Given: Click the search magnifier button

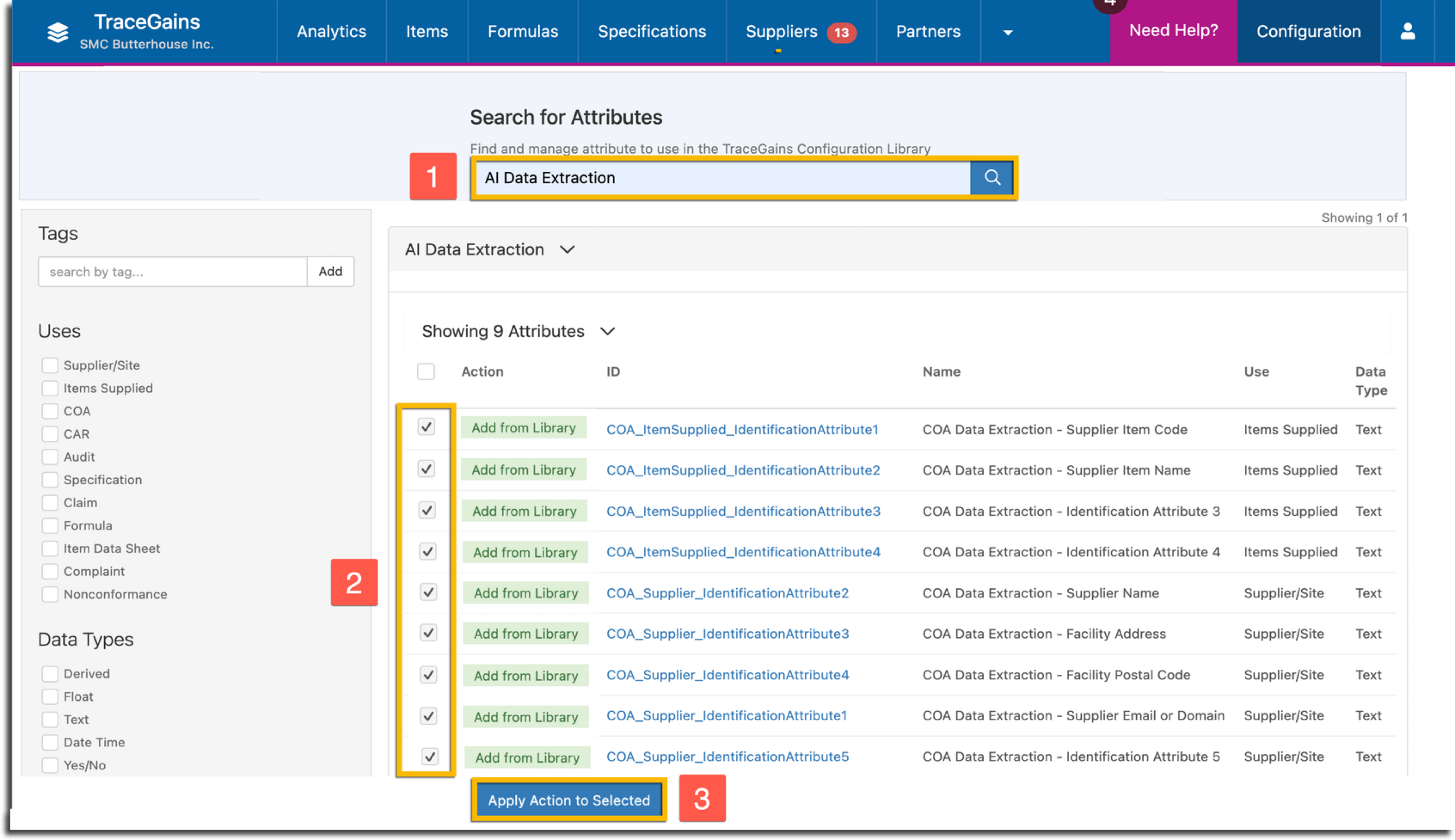Looking at the screenshot, I should [992, 177].
